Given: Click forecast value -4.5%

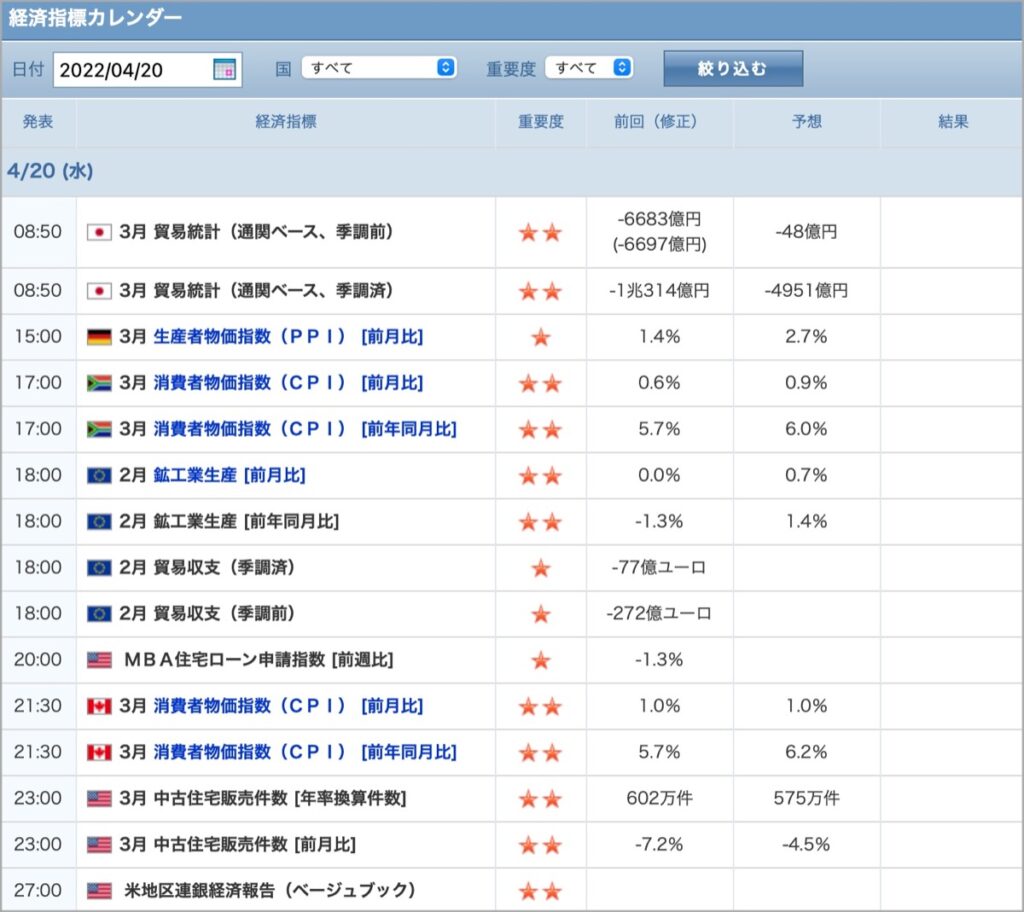Looking at the screenshot, I should tap(807, 844).
